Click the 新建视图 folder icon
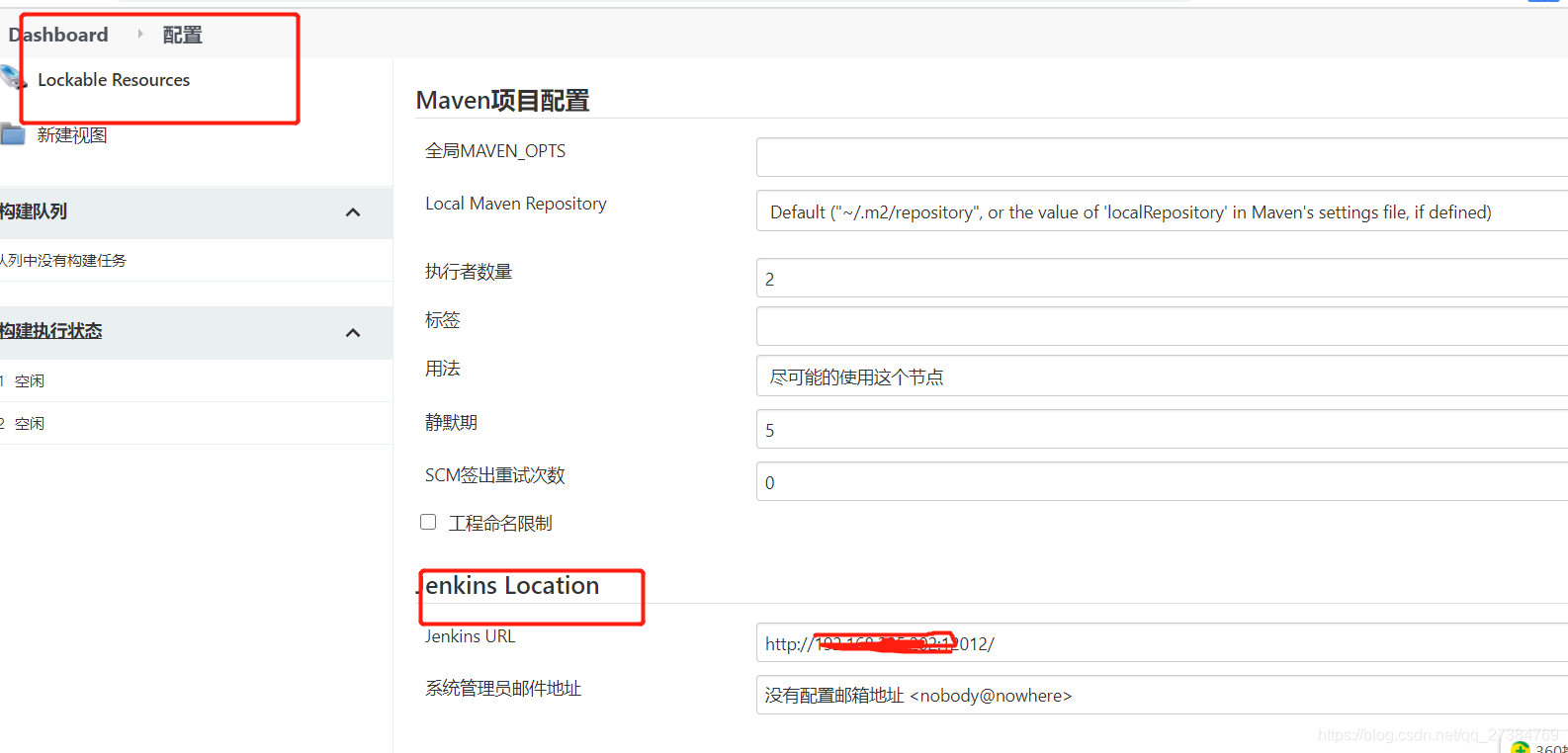The image size is (1568, 753). 13,134
